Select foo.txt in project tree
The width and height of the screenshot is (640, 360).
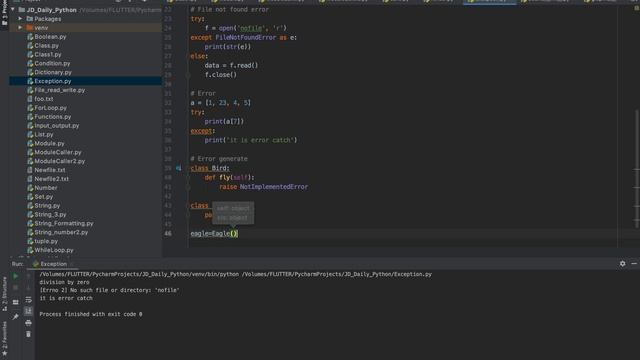click(43, 99)
